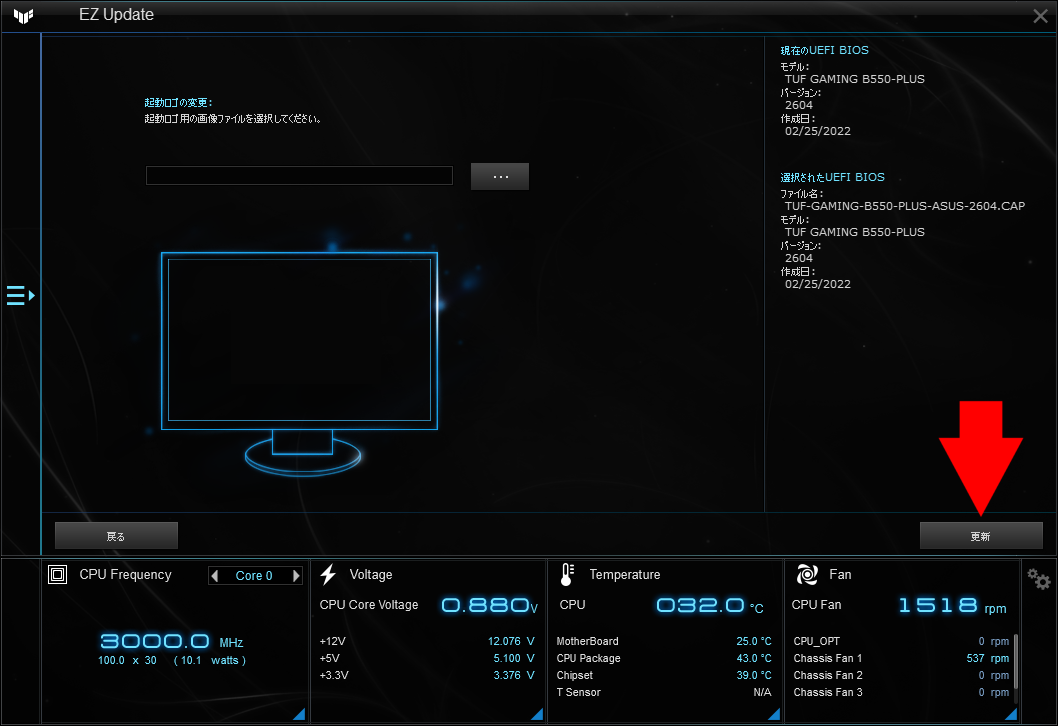Viewport: 1058px width, 726px height.
Task: Expand the Voltage panel corner triangle
Action: click(x=536, y=713)
